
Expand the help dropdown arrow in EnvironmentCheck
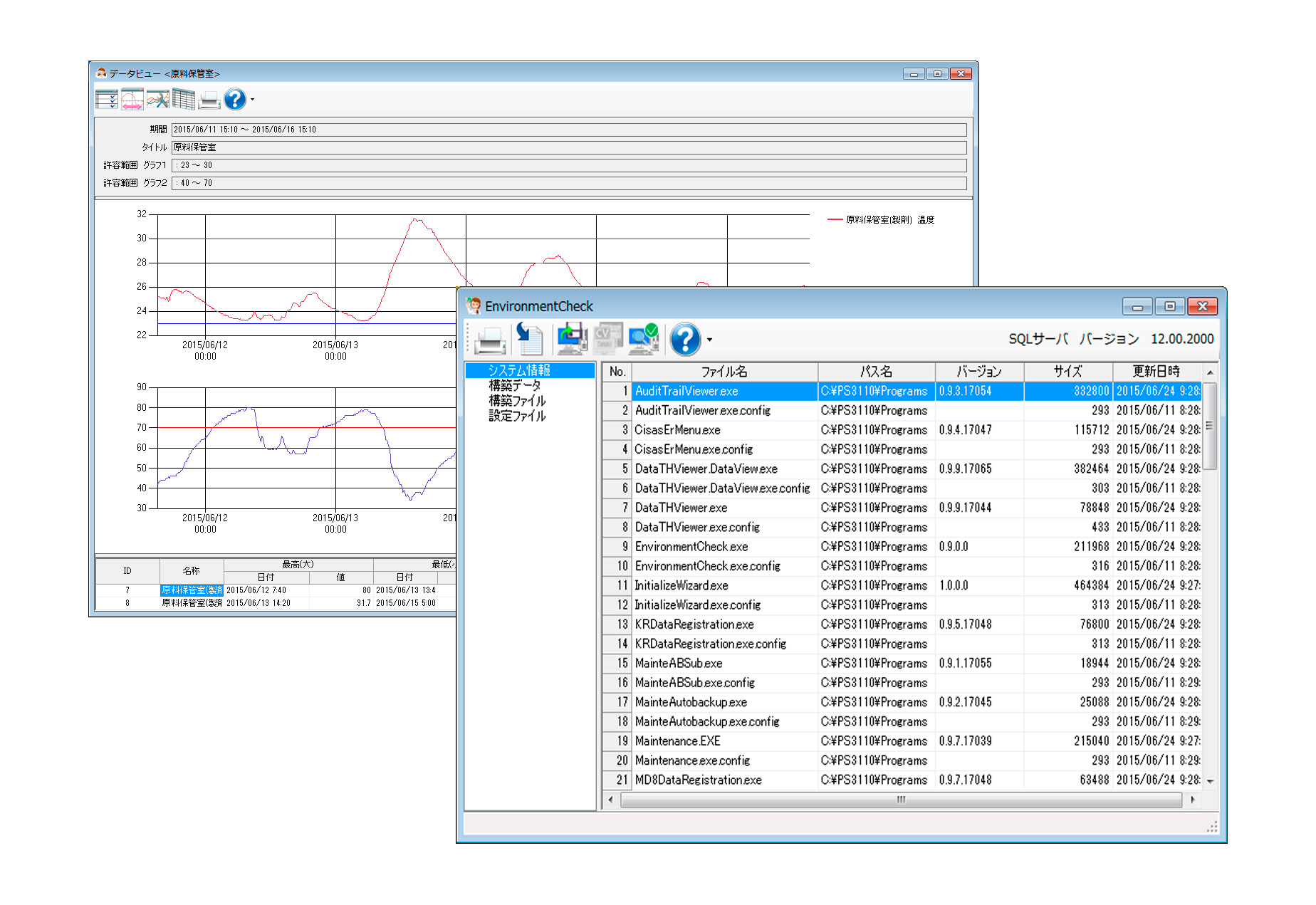[709, 340]
